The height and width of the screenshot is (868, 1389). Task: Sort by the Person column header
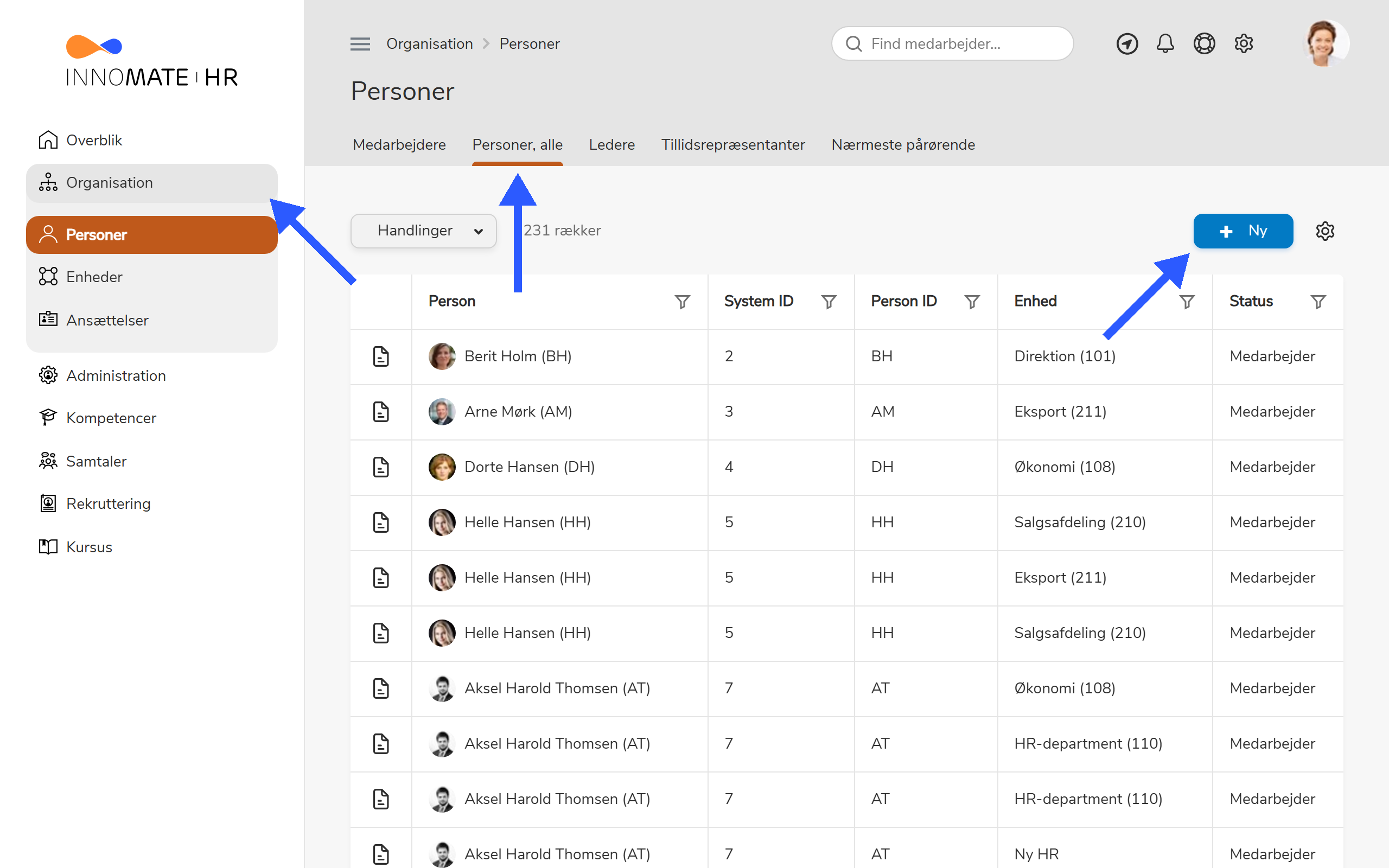[x=452, y=302]
